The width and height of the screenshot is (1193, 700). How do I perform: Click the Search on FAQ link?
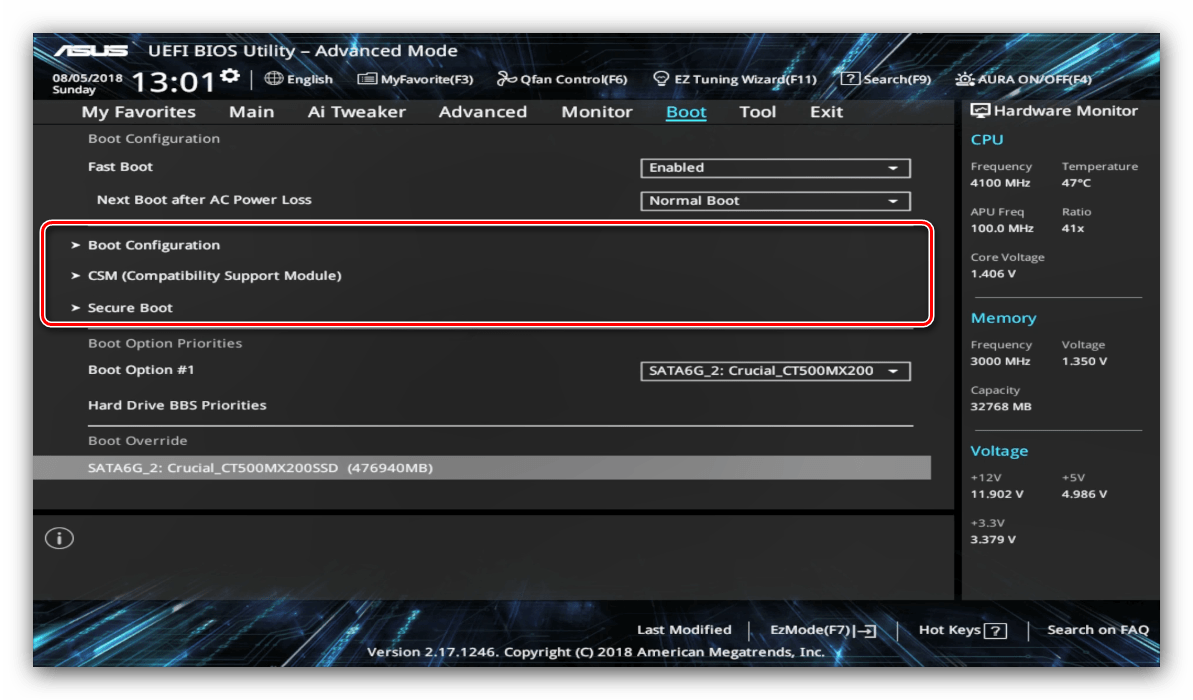point(1097,630)
